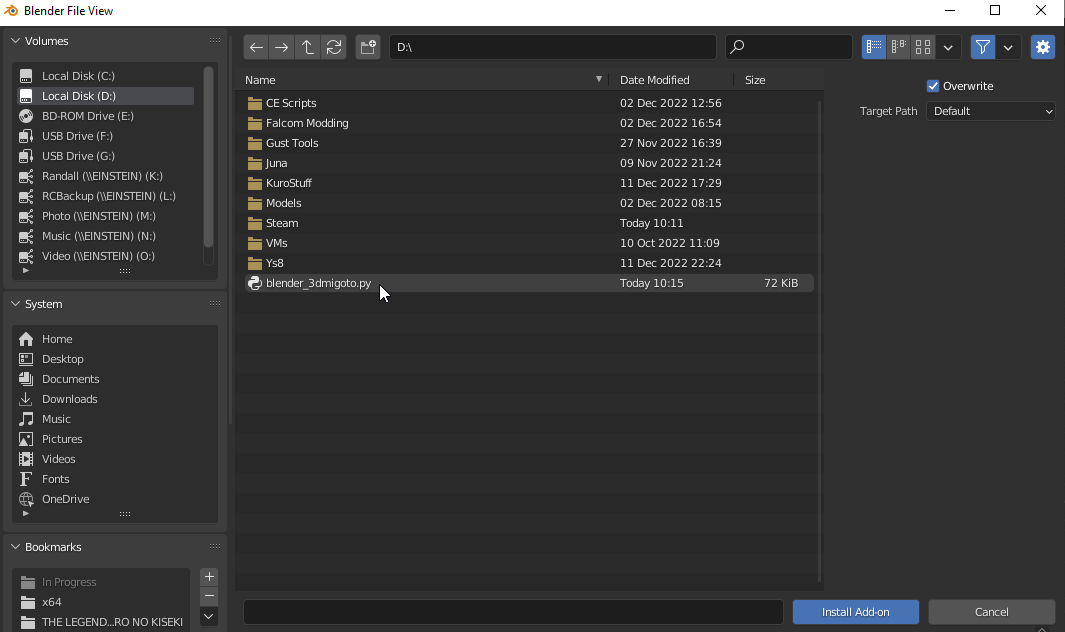Click the file name input field
Screen dimensions: 1065x632
[x=513, y=612]
